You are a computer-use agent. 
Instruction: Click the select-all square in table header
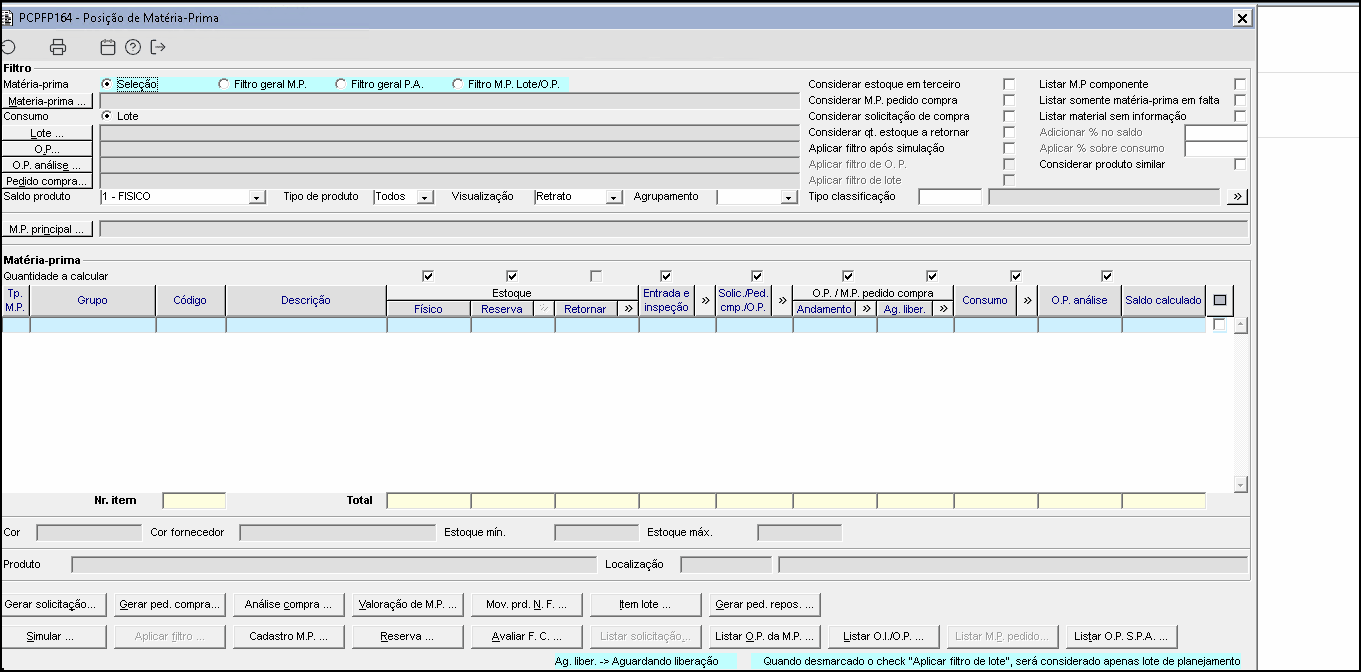pyautogui.click(x=1220, y=300)
